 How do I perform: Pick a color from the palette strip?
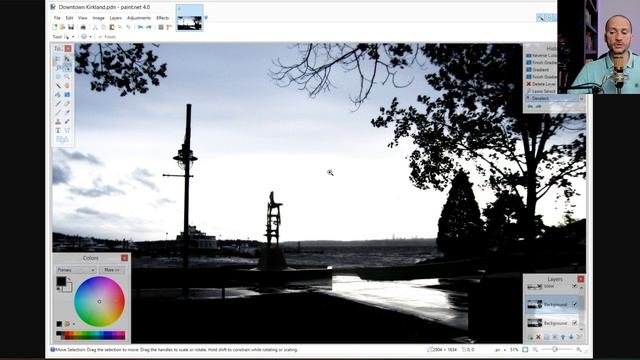(91, 336)
